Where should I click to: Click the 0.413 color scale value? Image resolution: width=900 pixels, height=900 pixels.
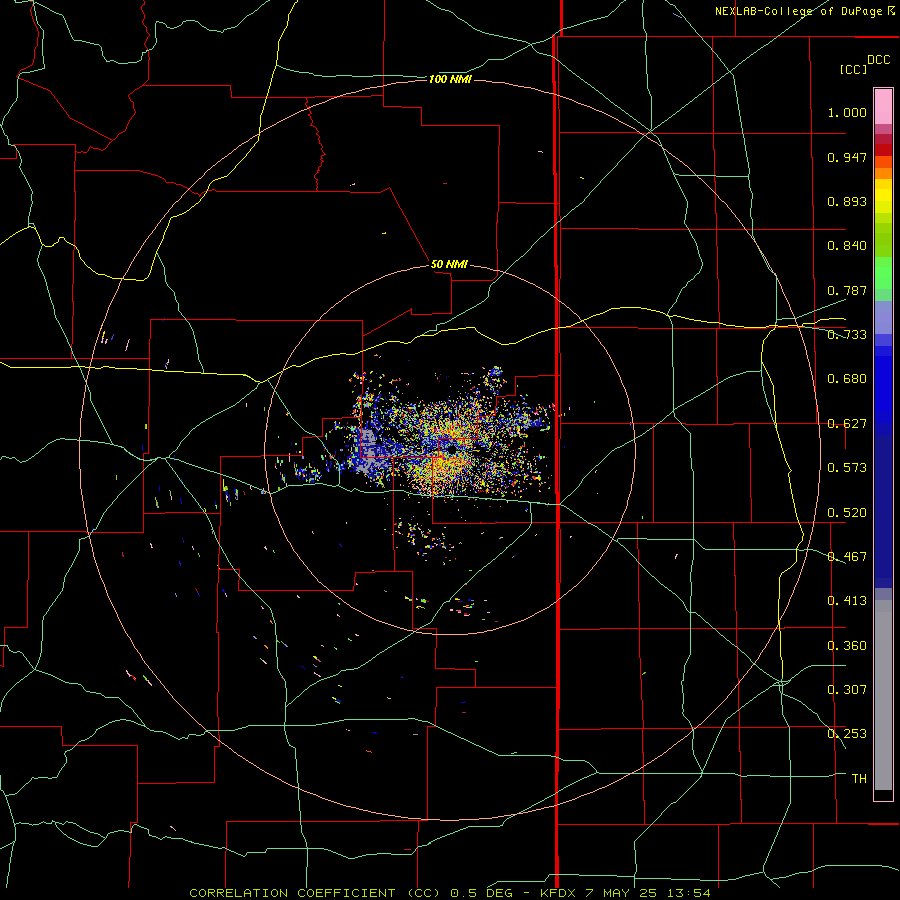click(847, 601)
